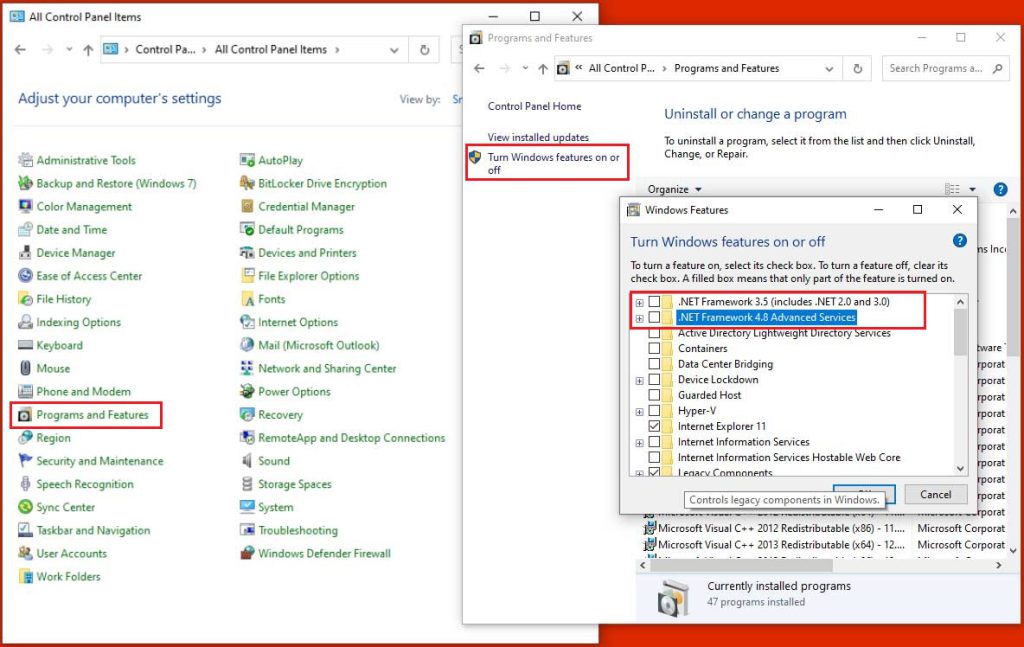Viewport: 1024px width, 647px height.
Task: Go up one level in Programs and Features
Action: (542, 69)
